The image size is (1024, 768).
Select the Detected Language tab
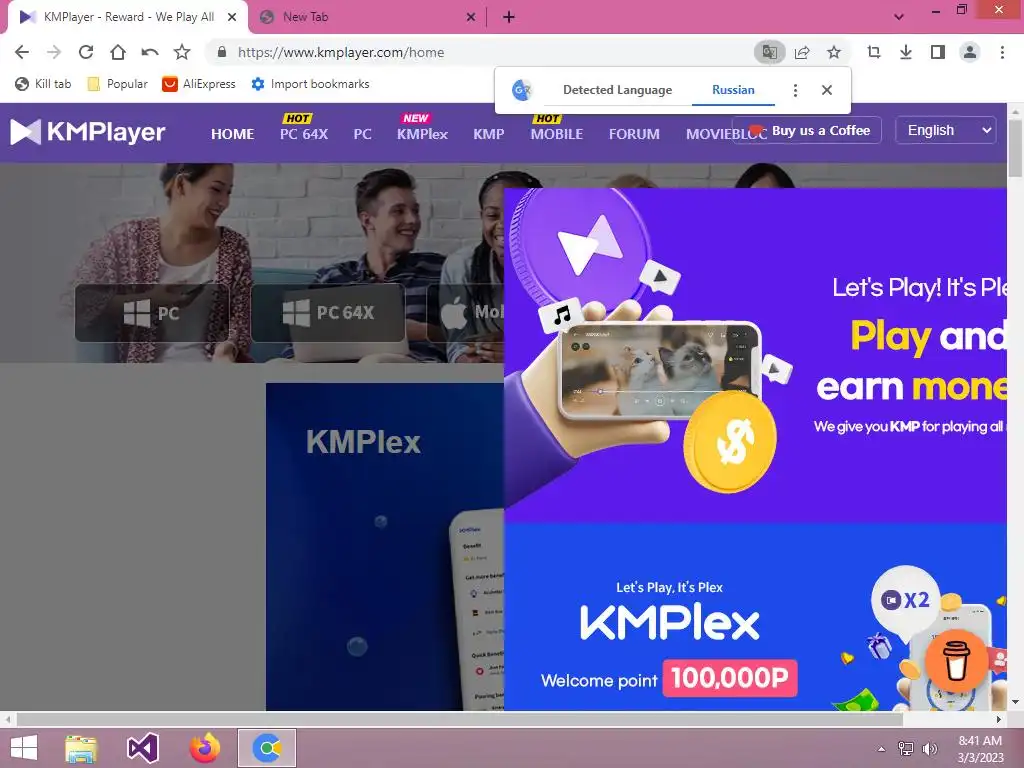pos(617,90)
